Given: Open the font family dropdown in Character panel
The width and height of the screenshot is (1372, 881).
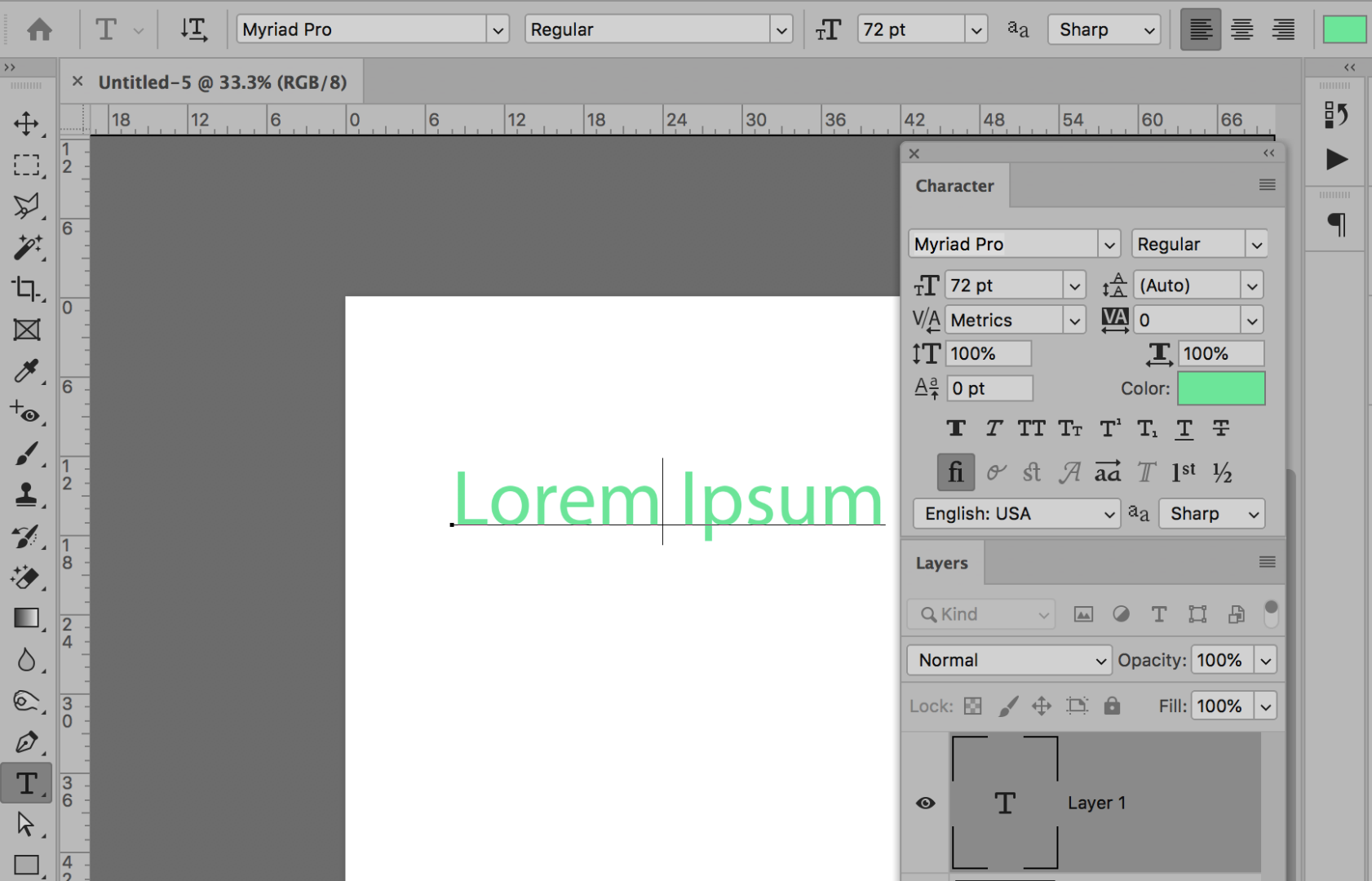Looking at the screenshot, I should [x=1109, y=243].
